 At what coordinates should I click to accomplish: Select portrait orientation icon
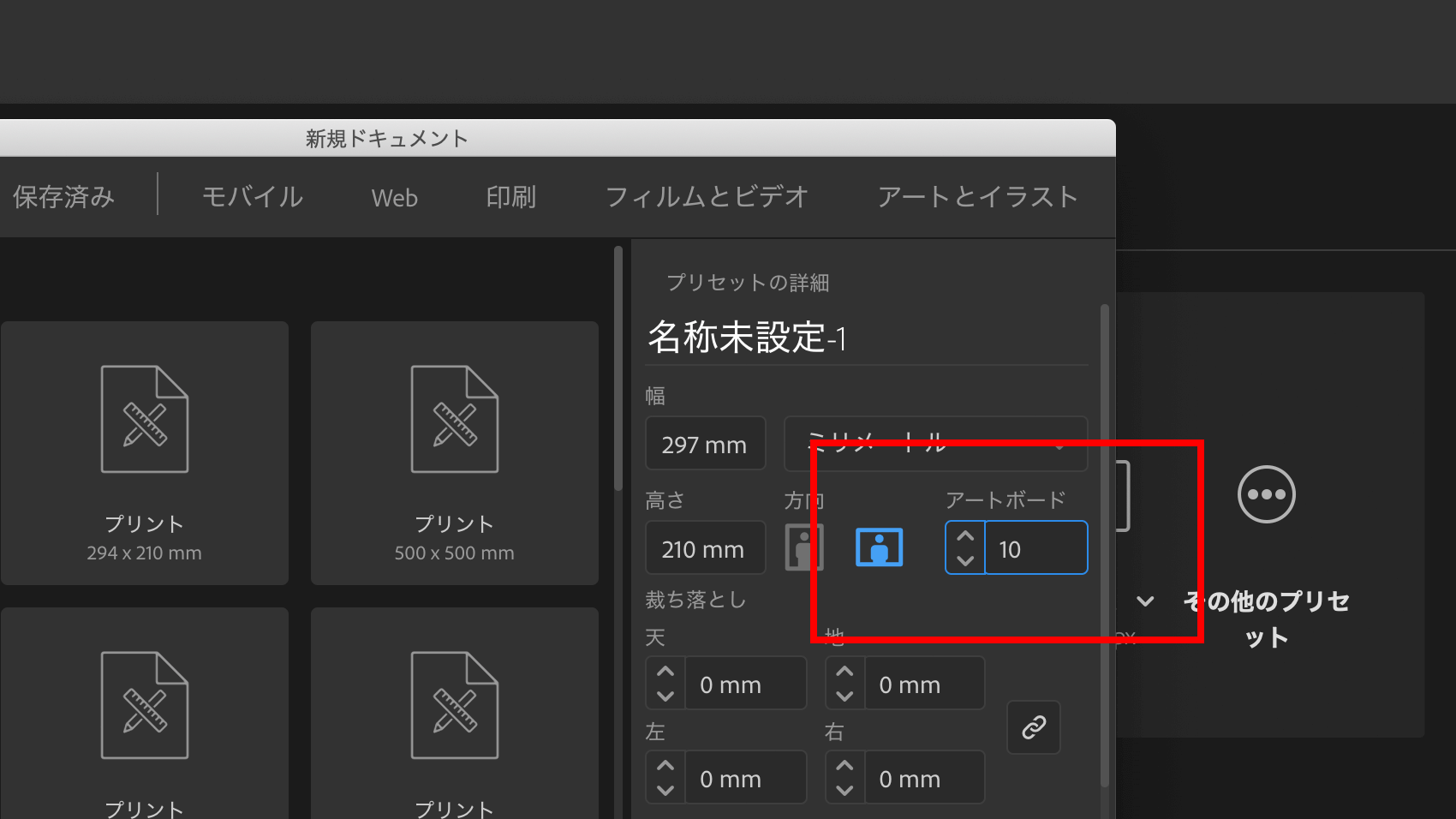pyautogui.click(x=803, y=547)
